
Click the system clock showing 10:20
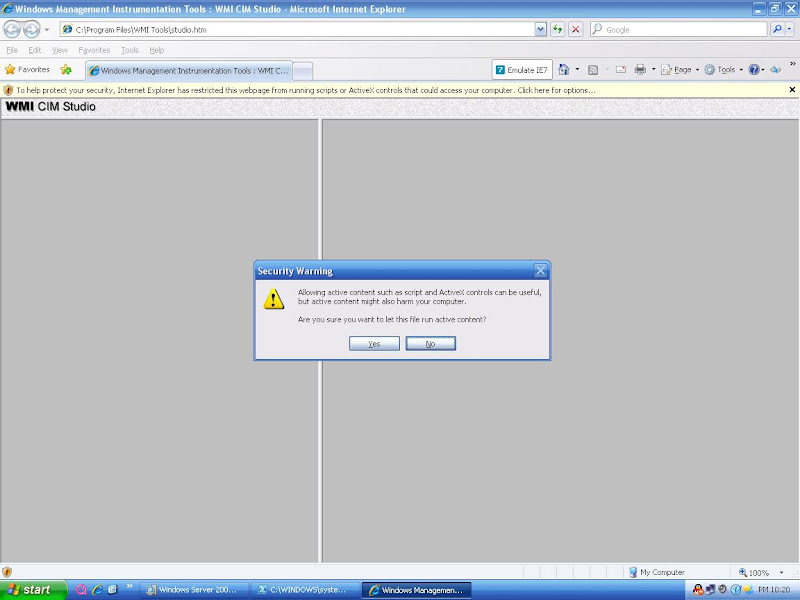point(774,590)
